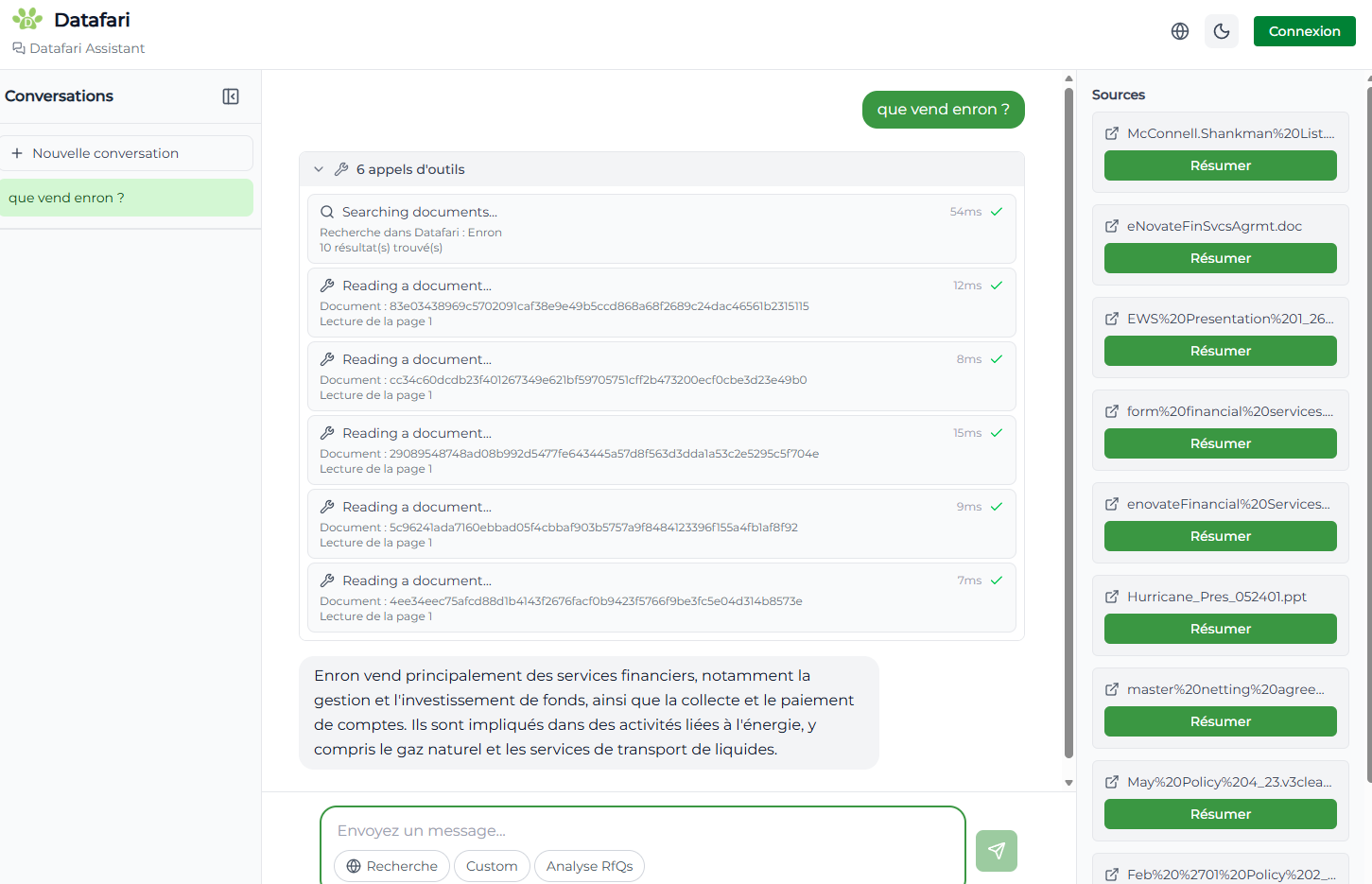1372x884 pixels.
Task: Click checkmark of the 12ms reading step
Action: click(x=996, y=286)
